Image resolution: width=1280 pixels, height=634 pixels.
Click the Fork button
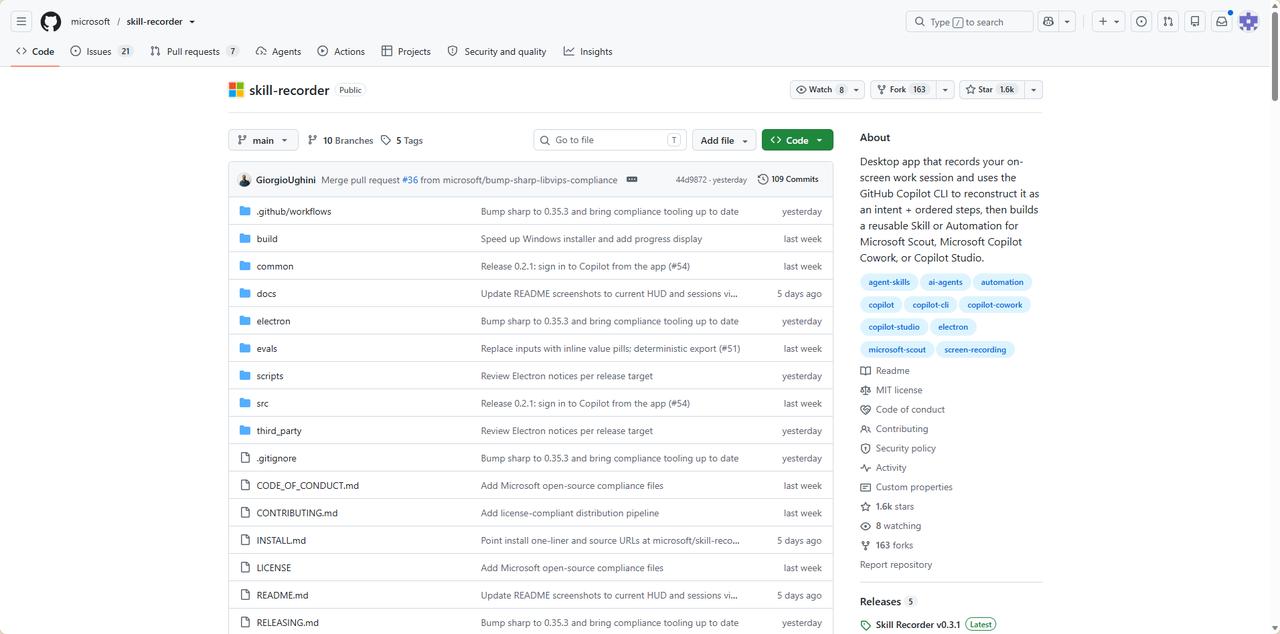coord(903,90)
